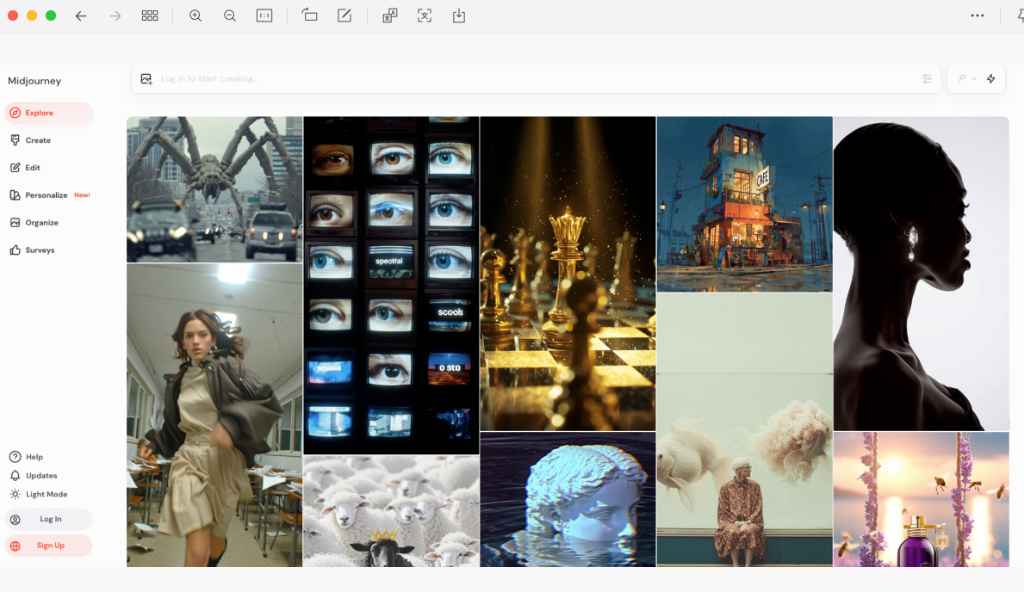Screen dimensions: 1024x592
Task: Select the aspect ratio icon in the toolbar
Action: 263,16
